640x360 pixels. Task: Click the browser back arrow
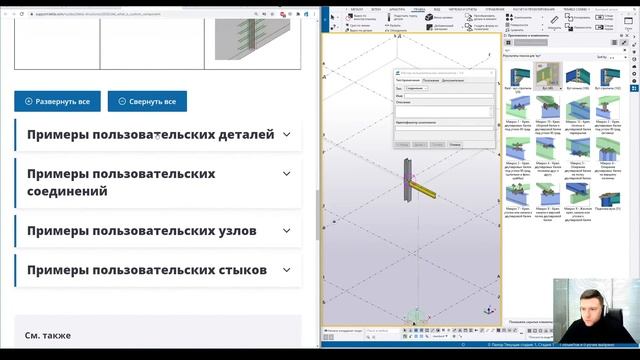tap(6, 14)
